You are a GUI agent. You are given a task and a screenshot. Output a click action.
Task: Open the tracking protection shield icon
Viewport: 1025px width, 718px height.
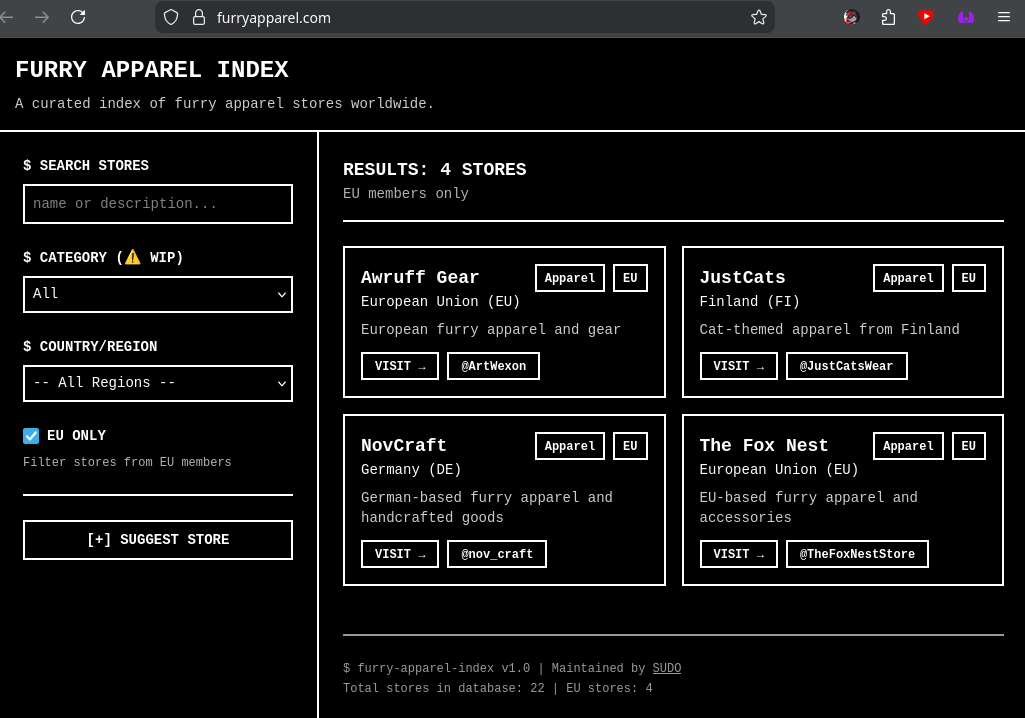[171, 17]
